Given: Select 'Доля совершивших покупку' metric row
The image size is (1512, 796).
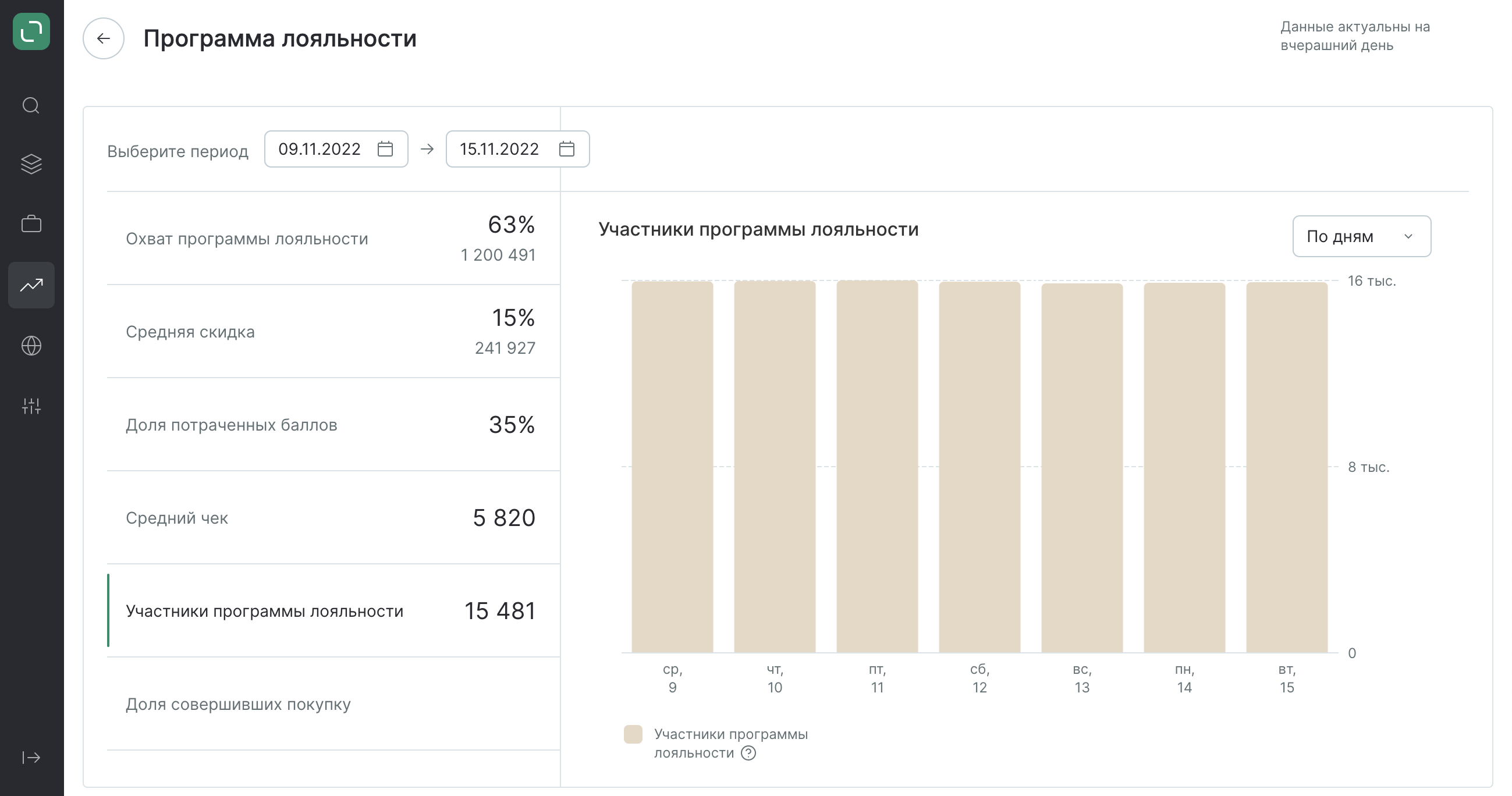Looking at the screenshot, I should (333, 704).
